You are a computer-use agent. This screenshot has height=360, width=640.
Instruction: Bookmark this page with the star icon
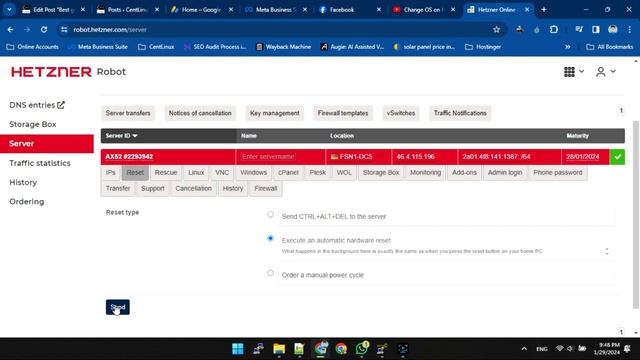point(496,29)
